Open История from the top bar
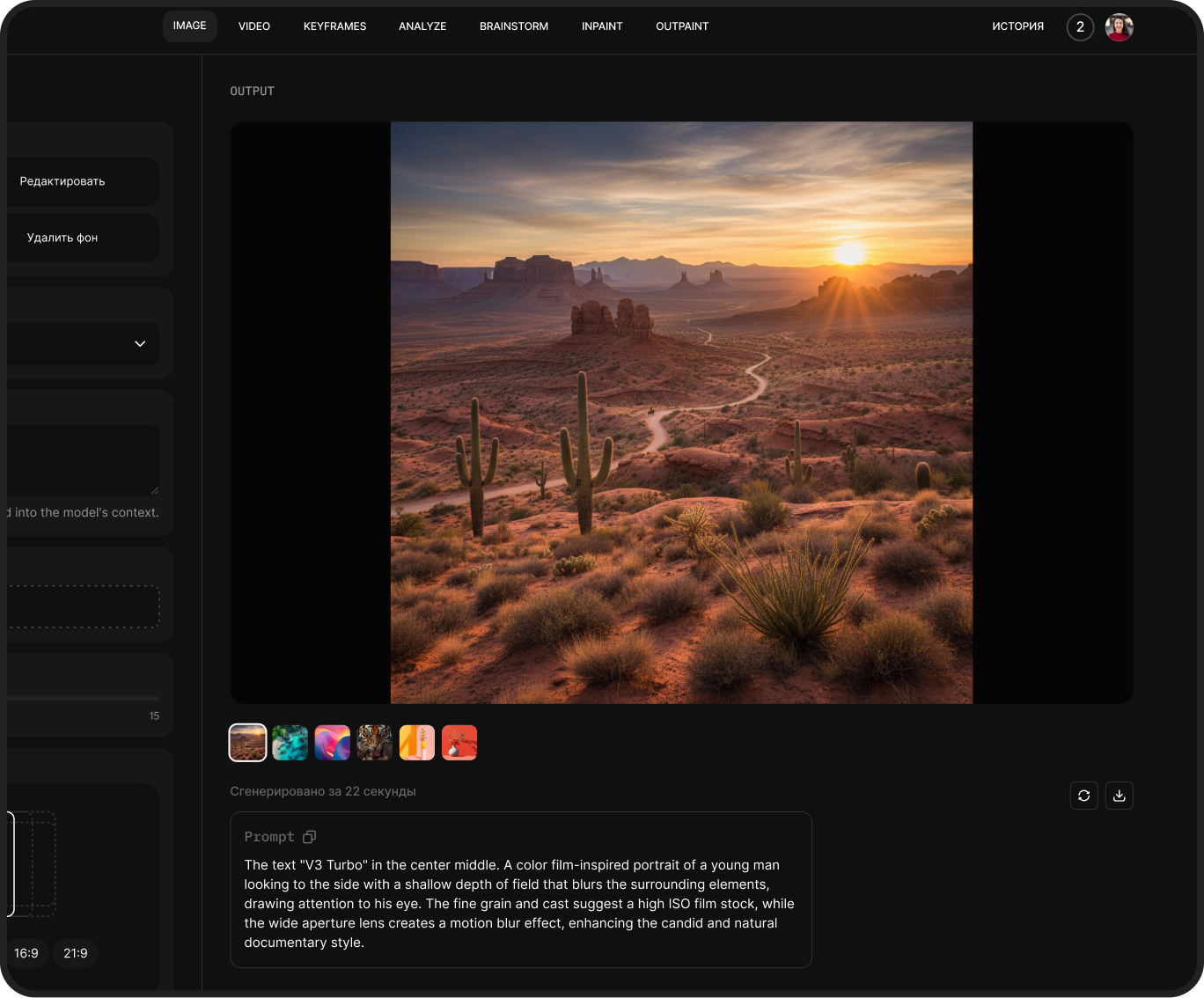Viewport: 1204px width, 998px height. coord(1017,26)
